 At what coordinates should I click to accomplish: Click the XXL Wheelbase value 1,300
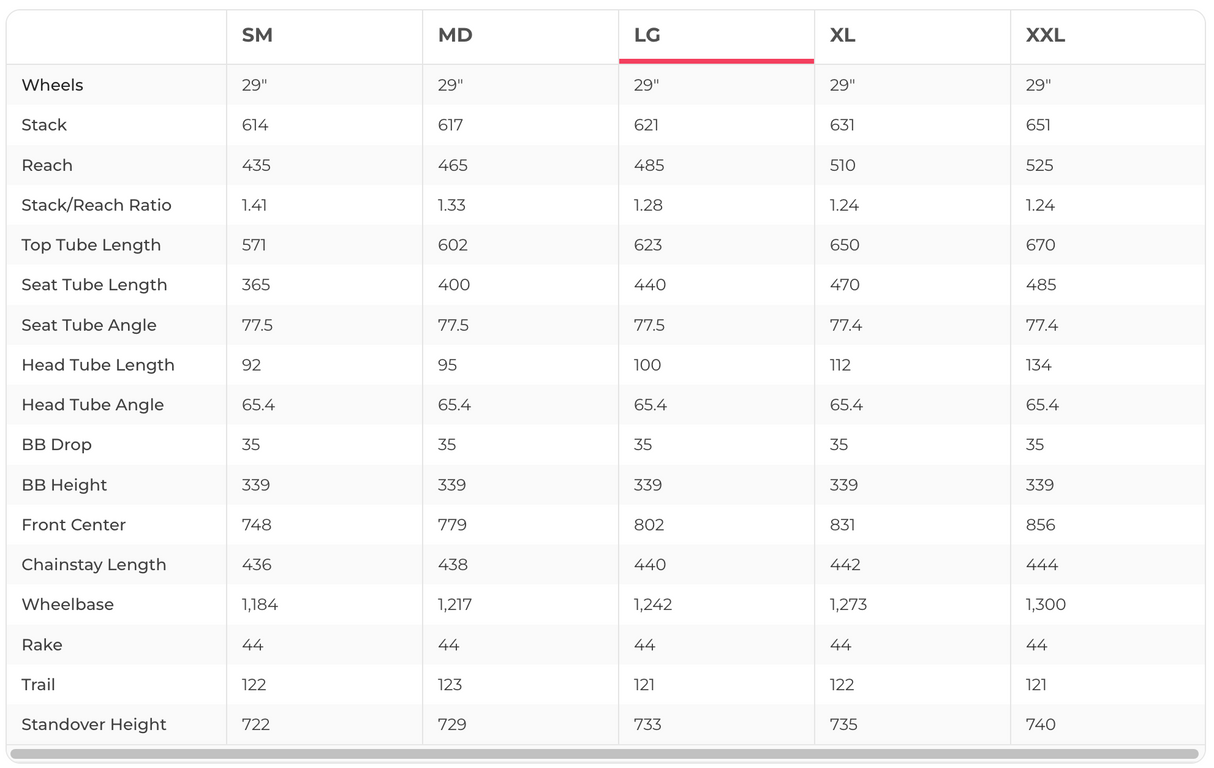tap(1045, 605)
